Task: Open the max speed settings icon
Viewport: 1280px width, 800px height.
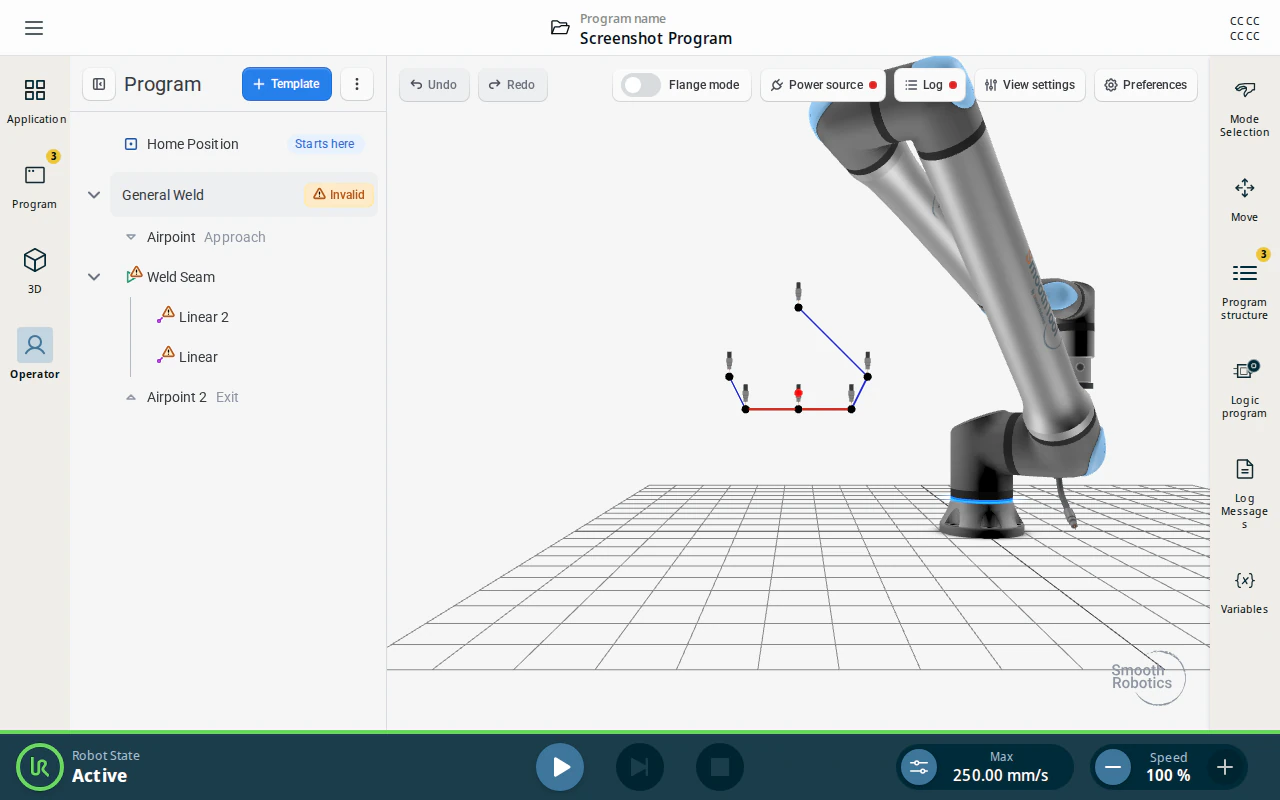Action: click(919, 767)
